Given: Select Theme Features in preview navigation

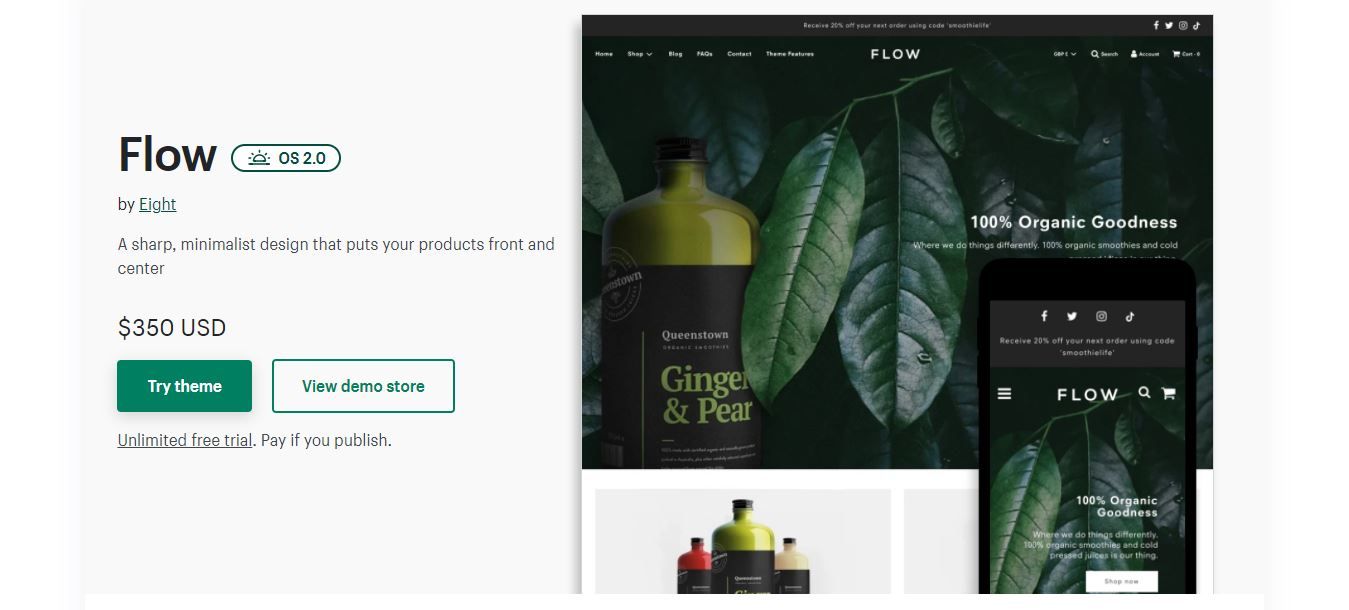Looking at the screenshot, I should click(x=790, y=54).
